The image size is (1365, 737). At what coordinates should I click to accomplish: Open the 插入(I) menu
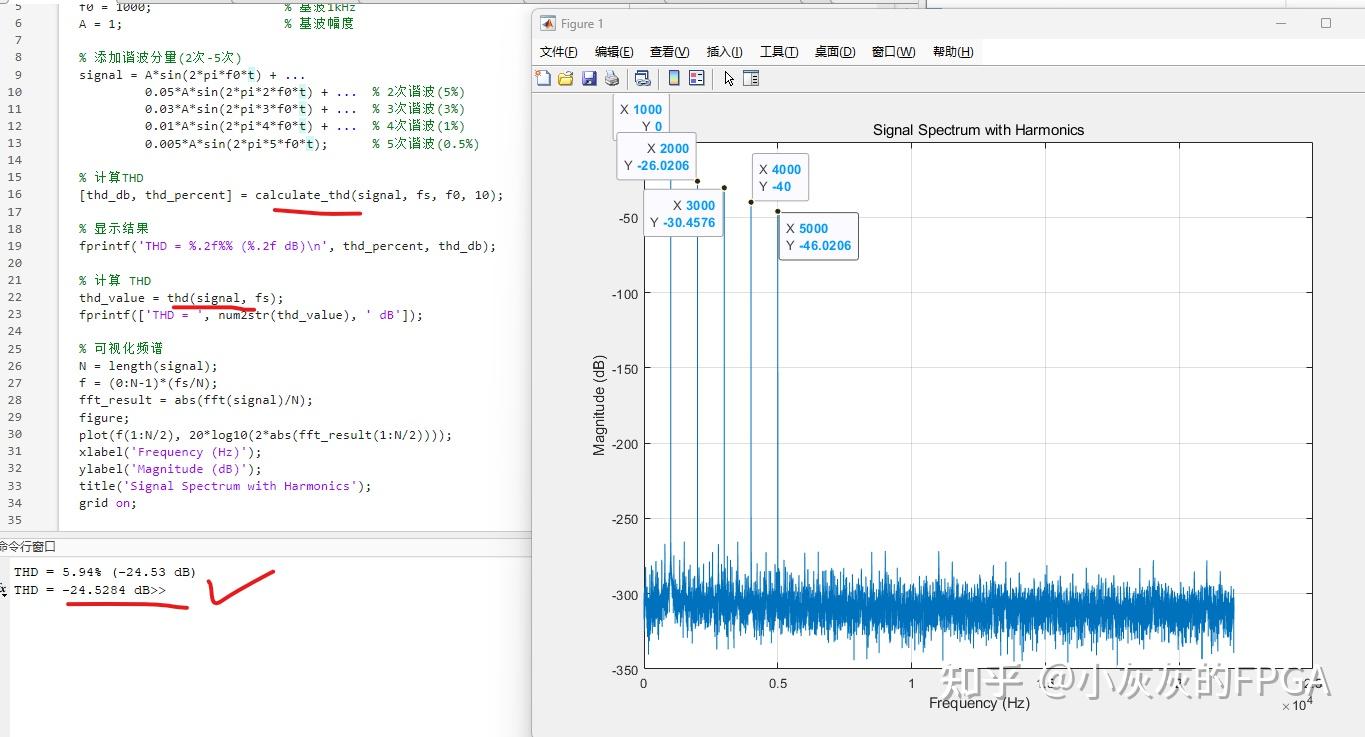coord(724,52)
